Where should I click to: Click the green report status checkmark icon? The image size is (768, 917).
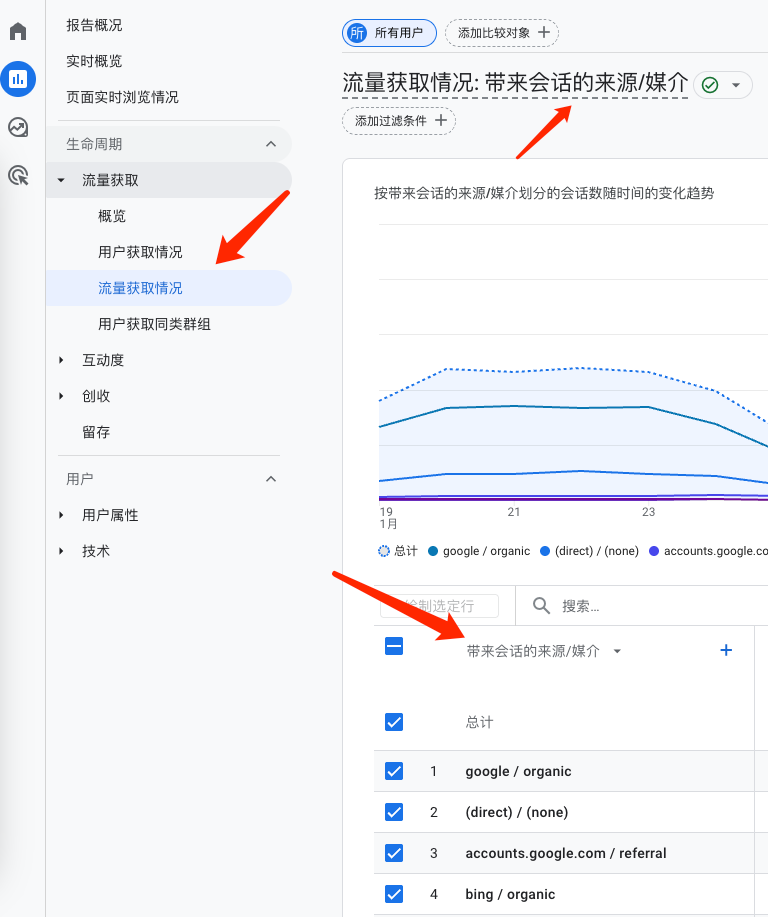pyautogui.click(x=710, y=85)
